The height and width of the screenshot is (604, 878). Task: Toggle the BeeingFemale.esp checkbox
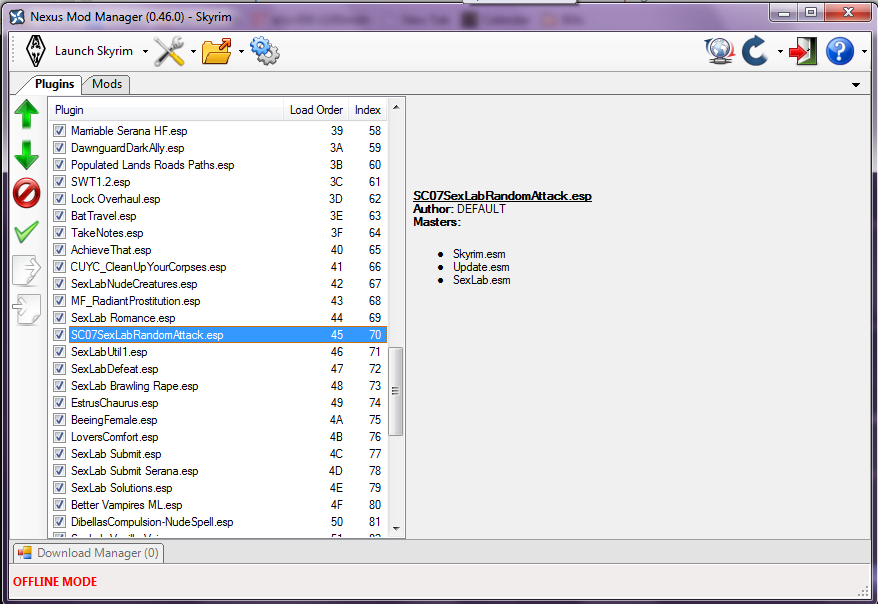coord(59,420)
